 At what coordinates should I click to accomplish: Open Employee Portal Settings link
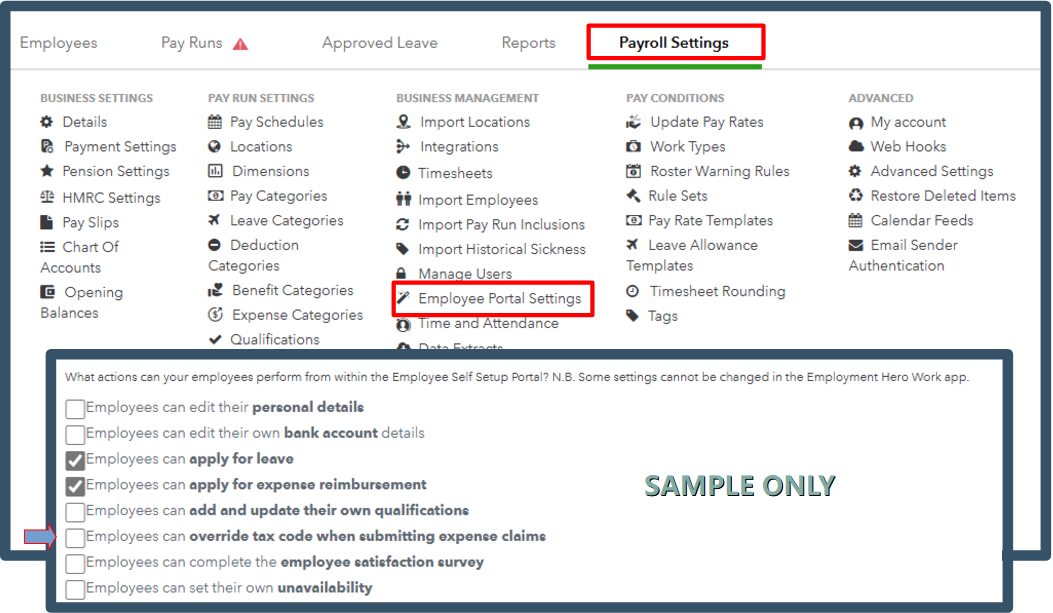(x=499, y=299)
